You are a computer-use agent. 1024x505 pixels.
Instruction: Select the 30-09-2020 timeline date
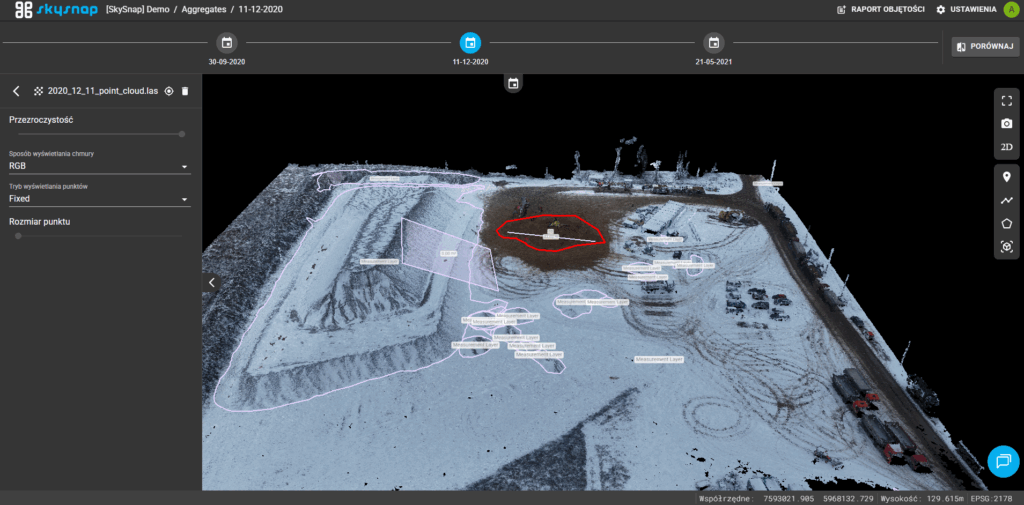(227, 43)
